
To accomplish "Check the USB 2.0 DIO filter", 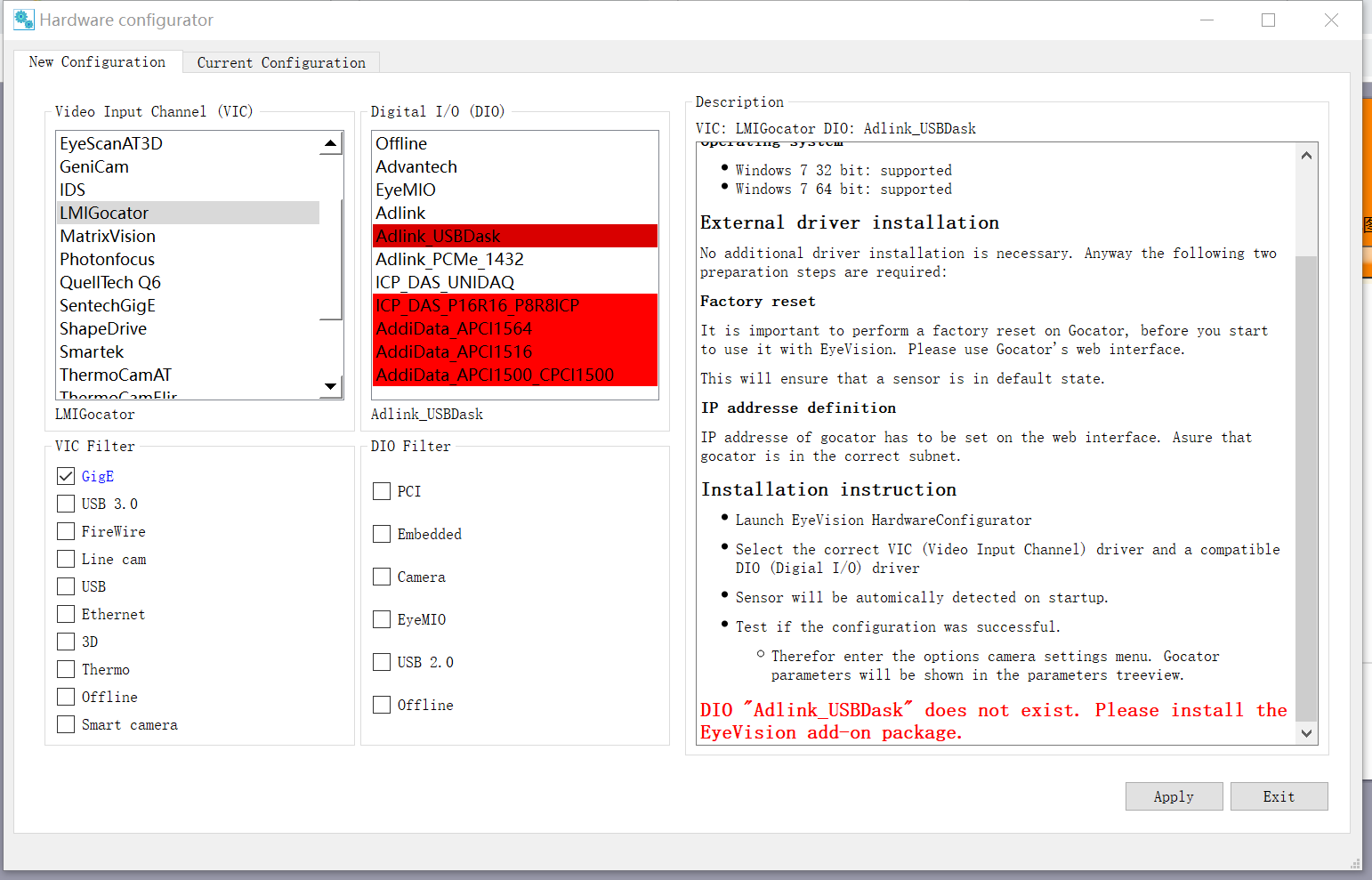I will pos(382,662).
